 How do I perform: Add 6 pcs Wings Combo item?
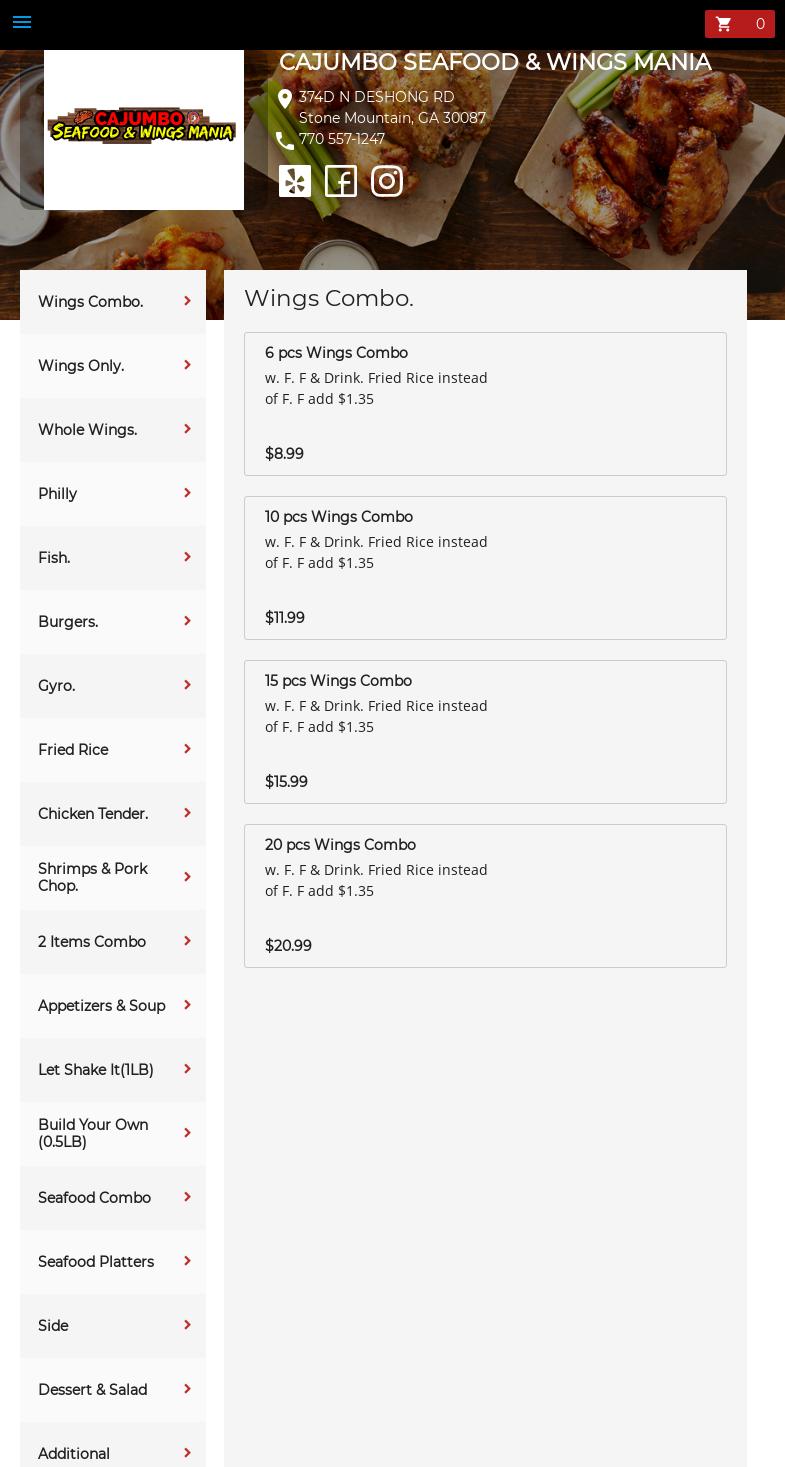[x=485, y=404]
